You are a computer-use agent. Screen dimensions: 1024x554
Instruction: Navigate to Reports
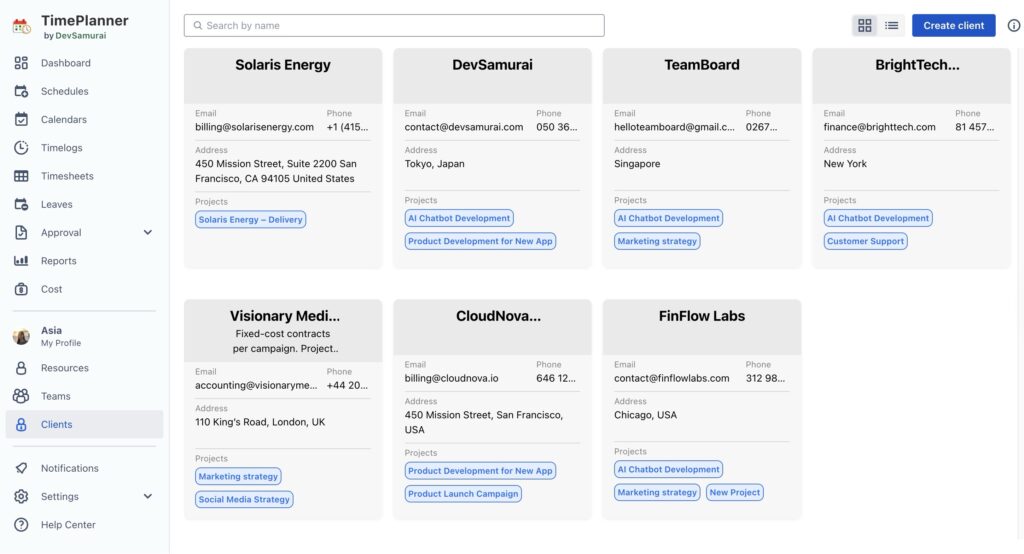click(84, 261)
